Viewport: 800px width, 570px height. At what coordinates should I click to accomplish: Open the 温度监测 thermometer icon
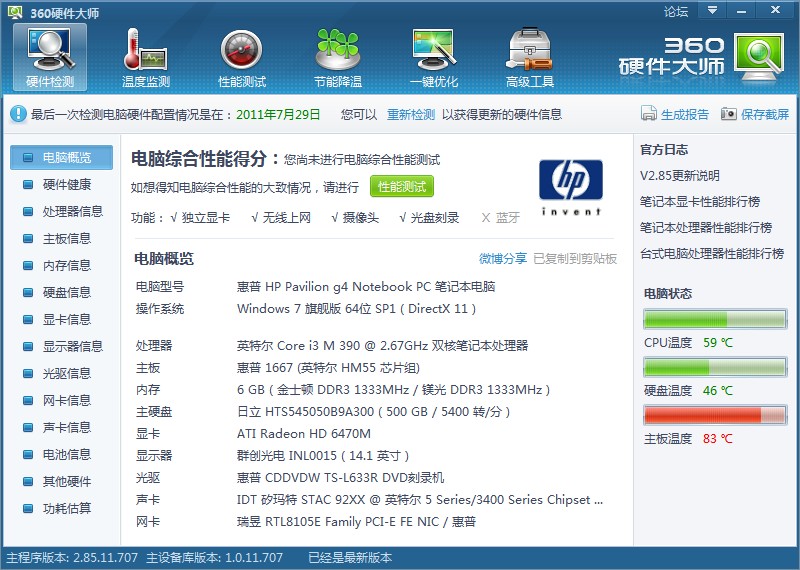coord(145,57)
